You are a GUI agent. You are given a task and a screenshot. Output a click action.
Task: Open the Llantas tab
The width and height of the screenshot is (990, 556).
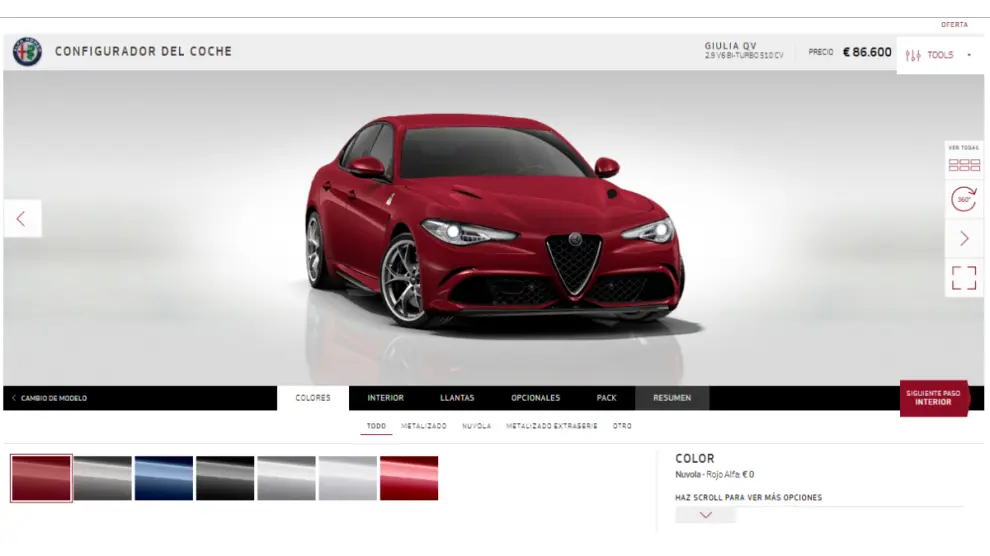point(457,398)
